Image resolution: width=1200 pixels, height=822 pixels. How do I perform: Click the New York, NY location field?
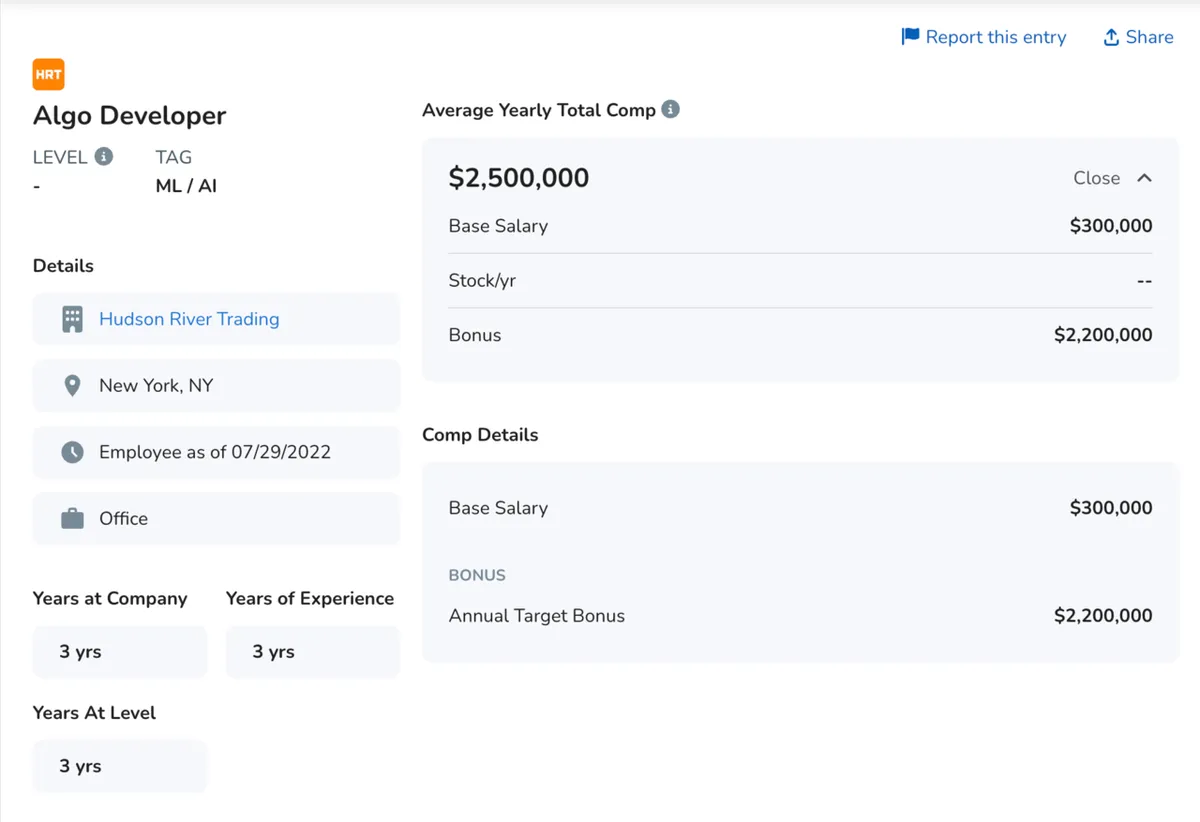[x=156, y=386]
